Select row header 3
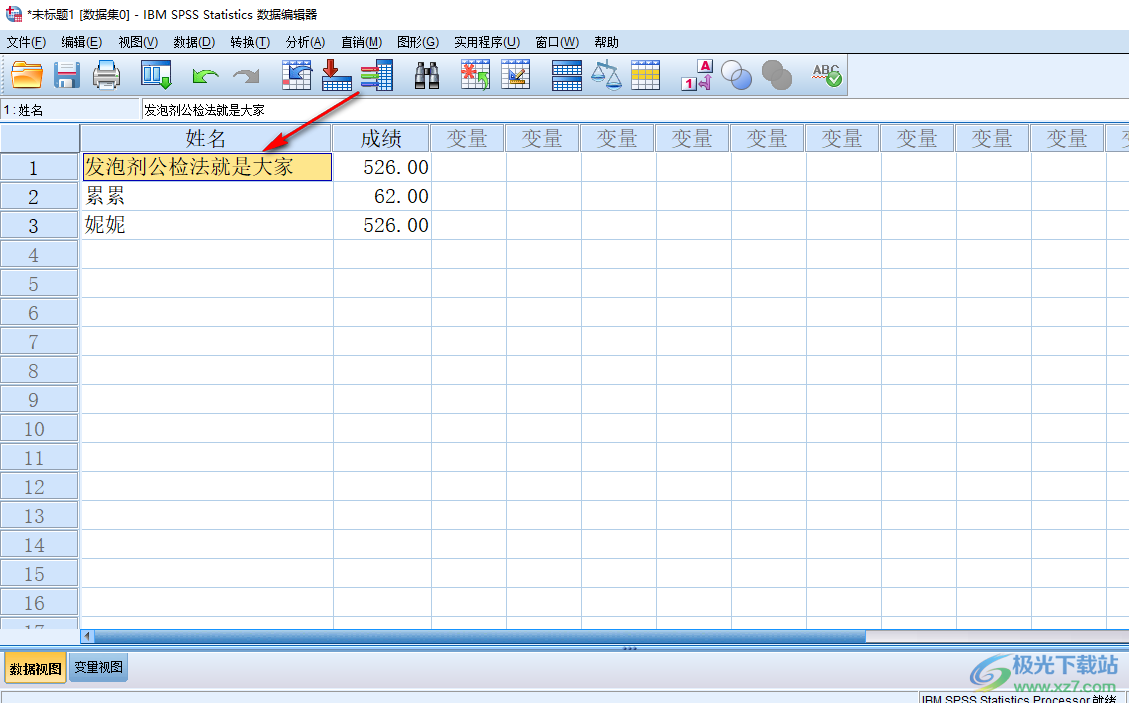This screenshot has height=703, width=1129. 39,225
